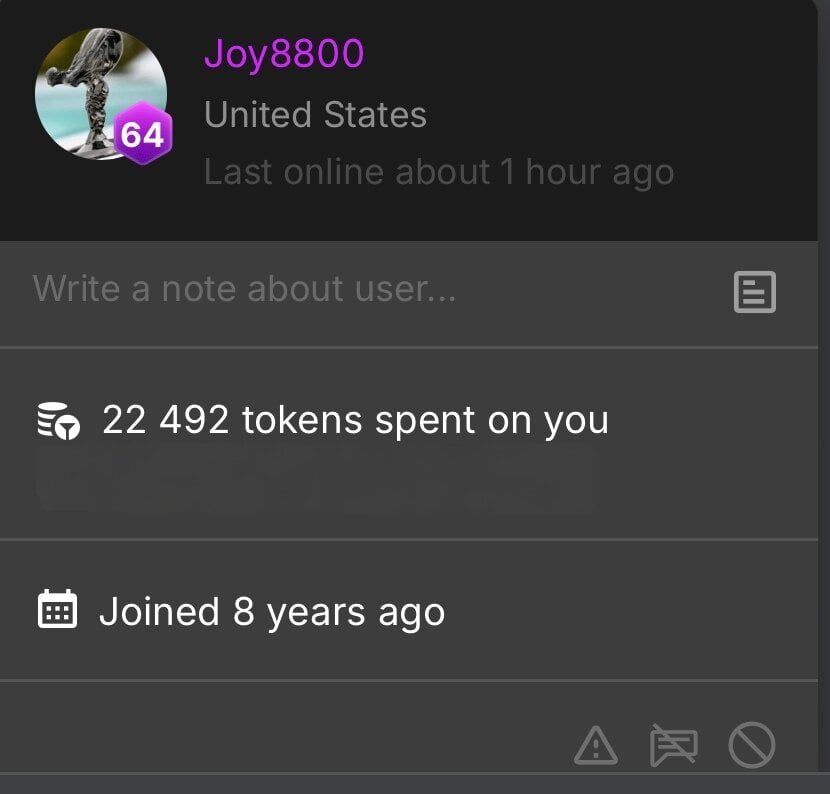
Task: Click the 22 492 token amount
Action: (165, 420)
